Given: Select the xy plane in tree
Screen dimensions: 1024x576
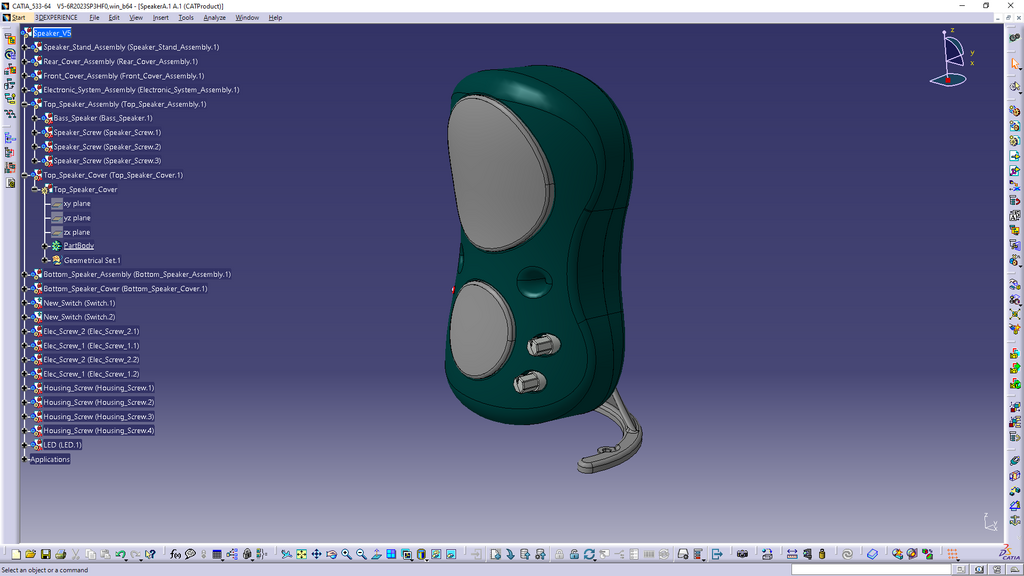Looking at the screenshot, I should pos(77,204).
